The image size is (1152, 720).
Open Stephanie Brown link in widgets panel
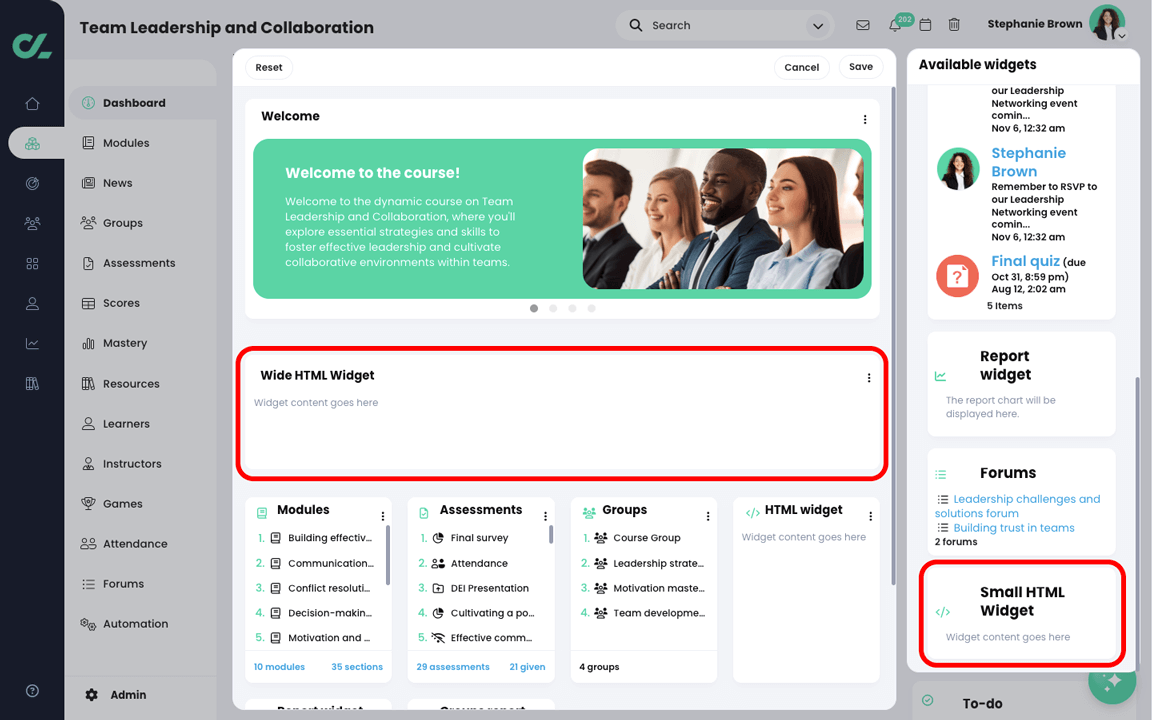pos(1028,162)
